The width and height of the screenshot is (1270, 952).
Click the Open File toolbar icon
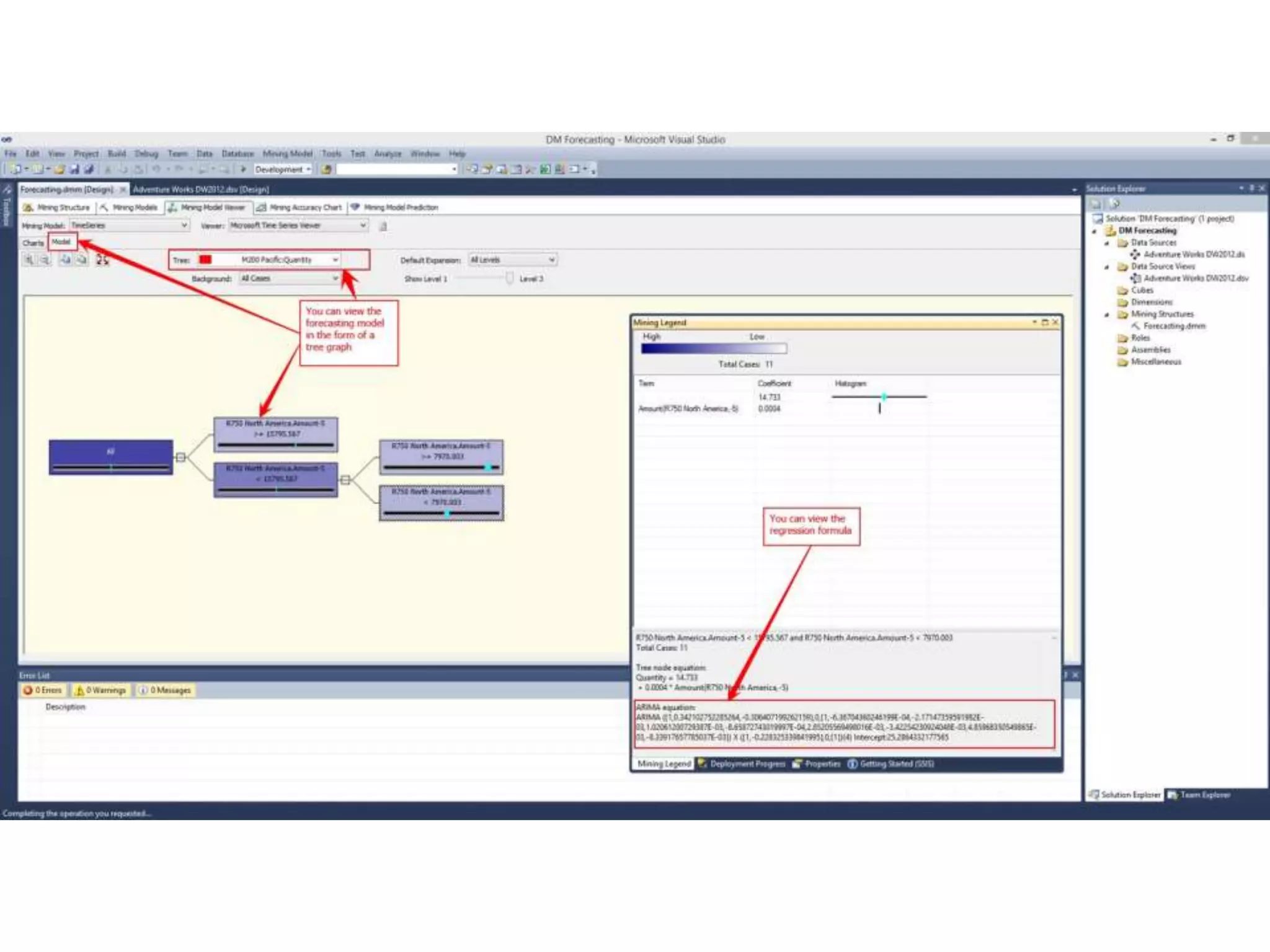point(60,169)
